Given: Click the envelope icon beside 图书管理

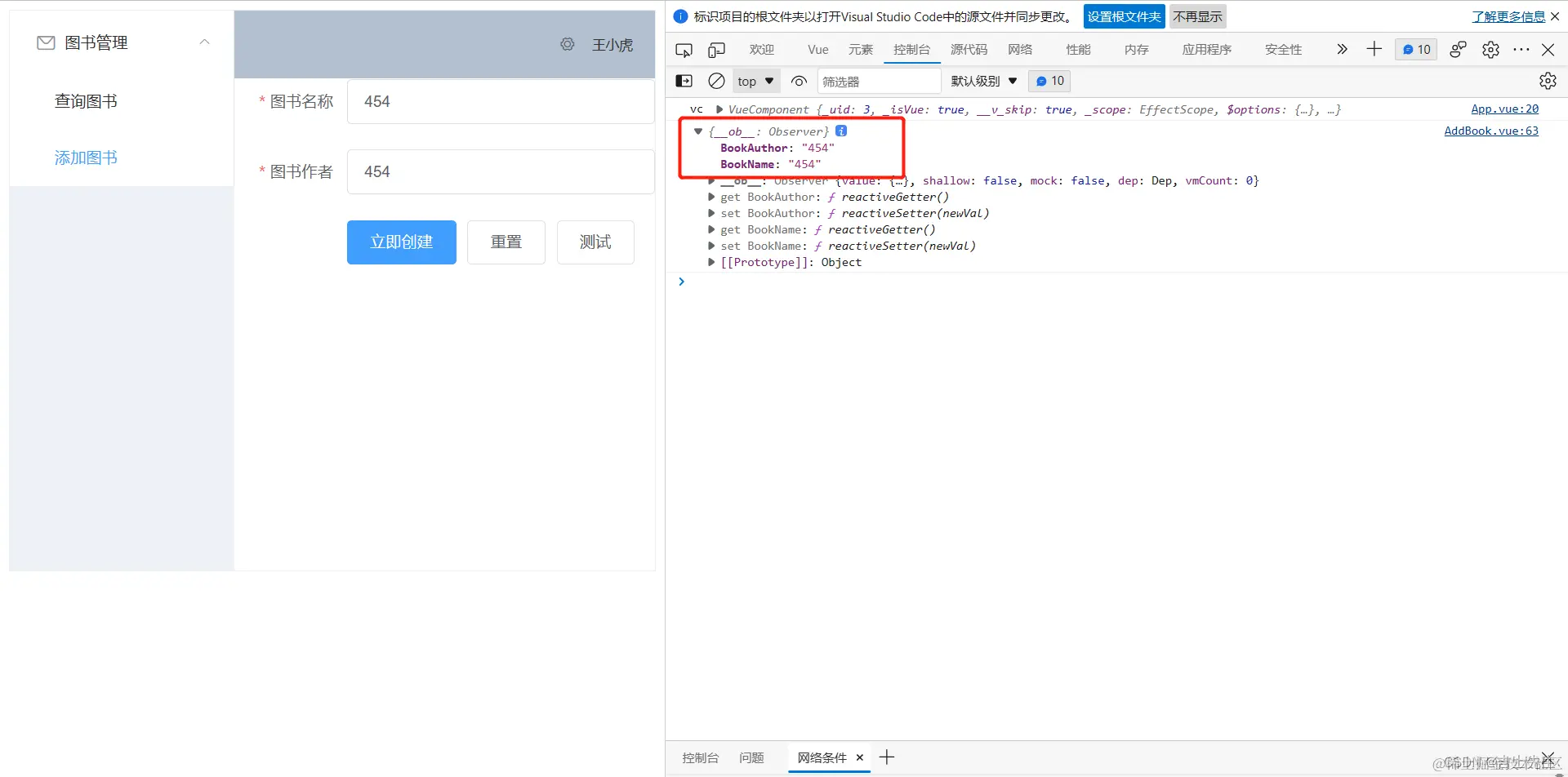Looking at the screenshot, I should coord(46,42).
